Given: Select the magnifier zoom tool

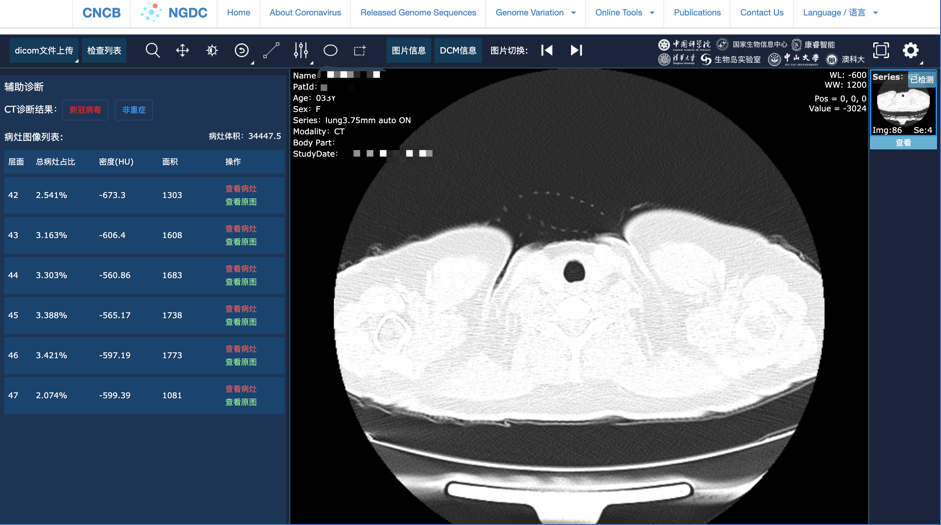Looking at the screenshot, I should 153,50.
